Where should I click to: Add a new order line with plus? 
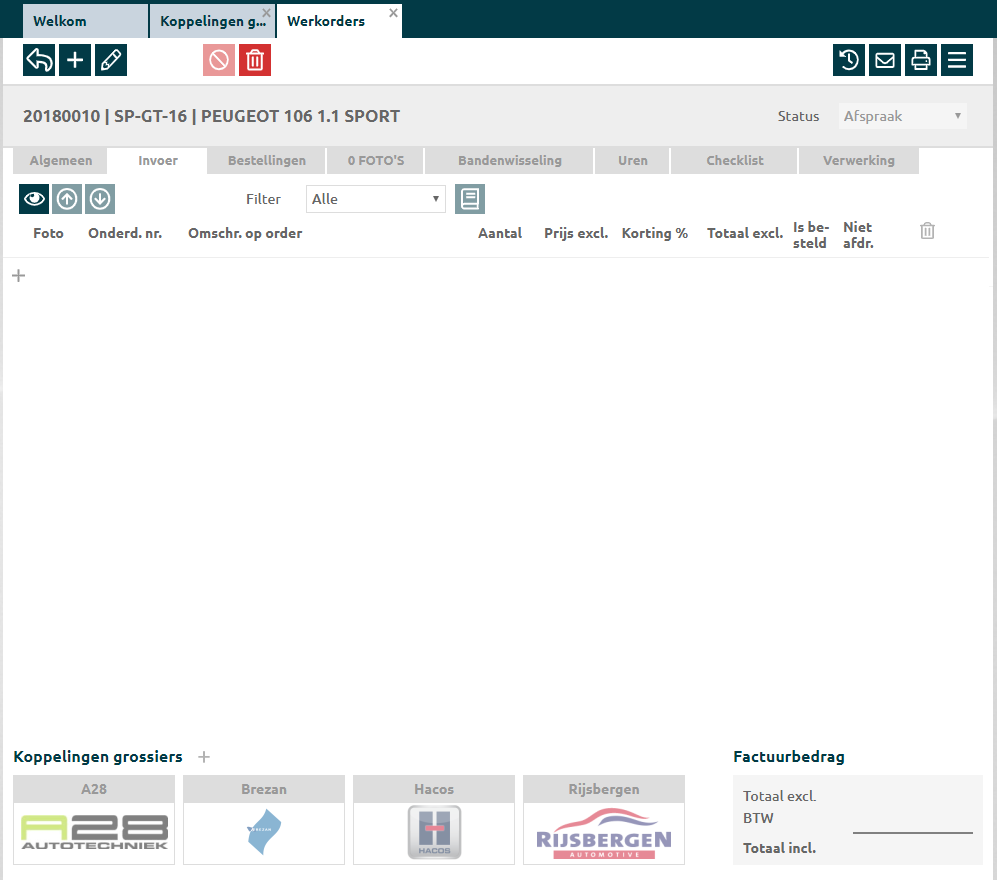click(18, 276)
